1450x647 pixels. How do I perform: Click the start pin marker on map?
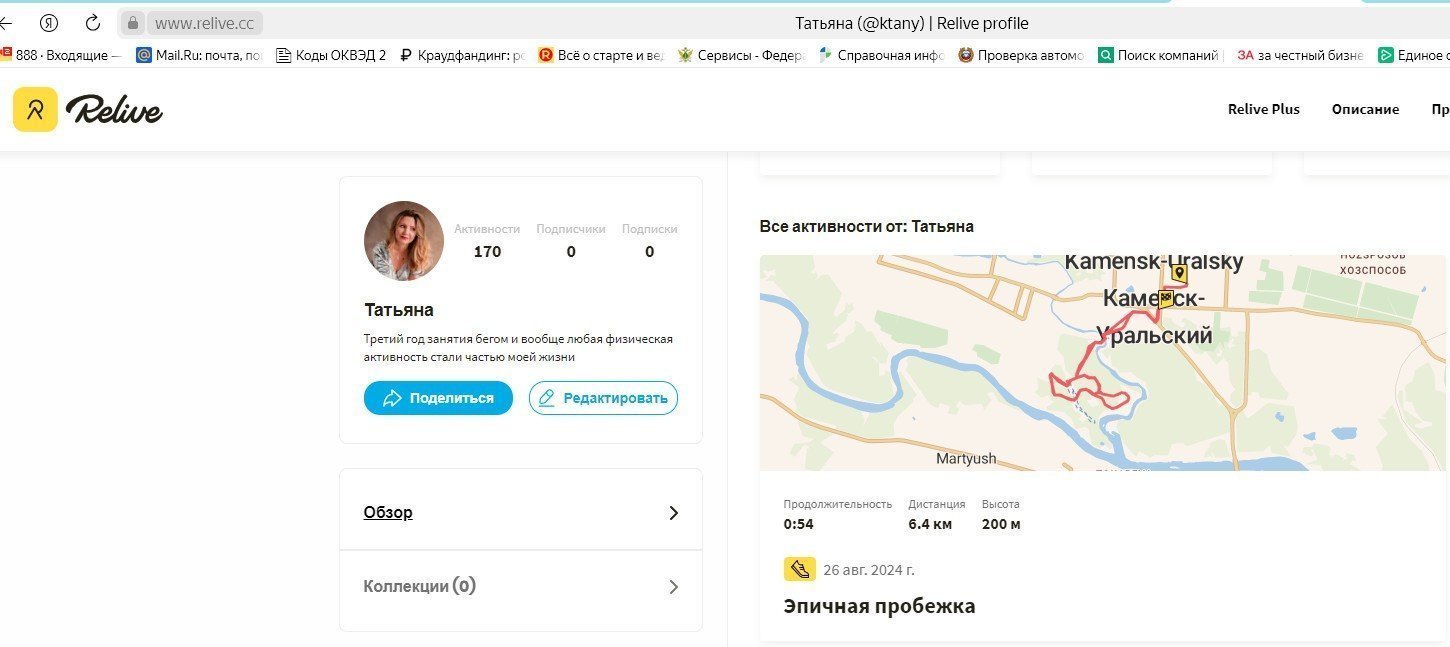click(x=1179, y=273)
